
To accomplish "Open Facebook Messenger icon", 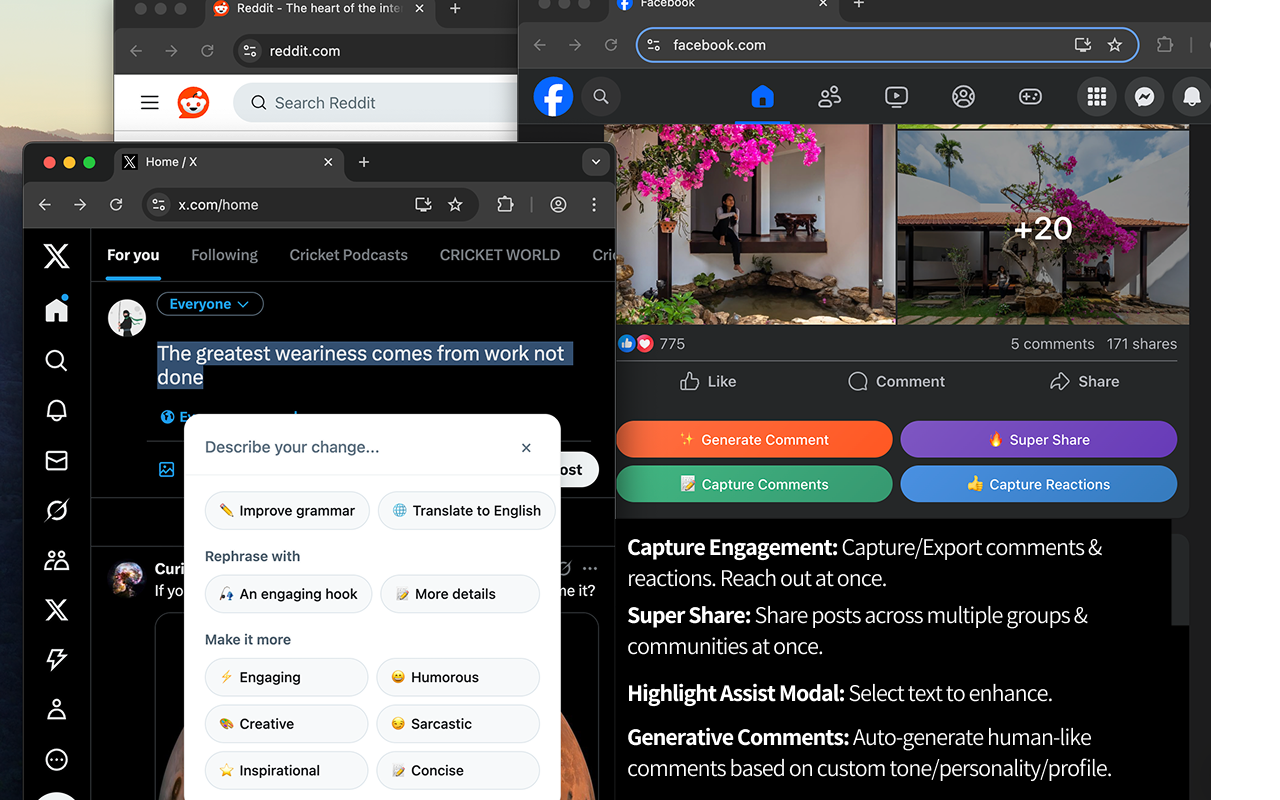I will [1145, 97].
